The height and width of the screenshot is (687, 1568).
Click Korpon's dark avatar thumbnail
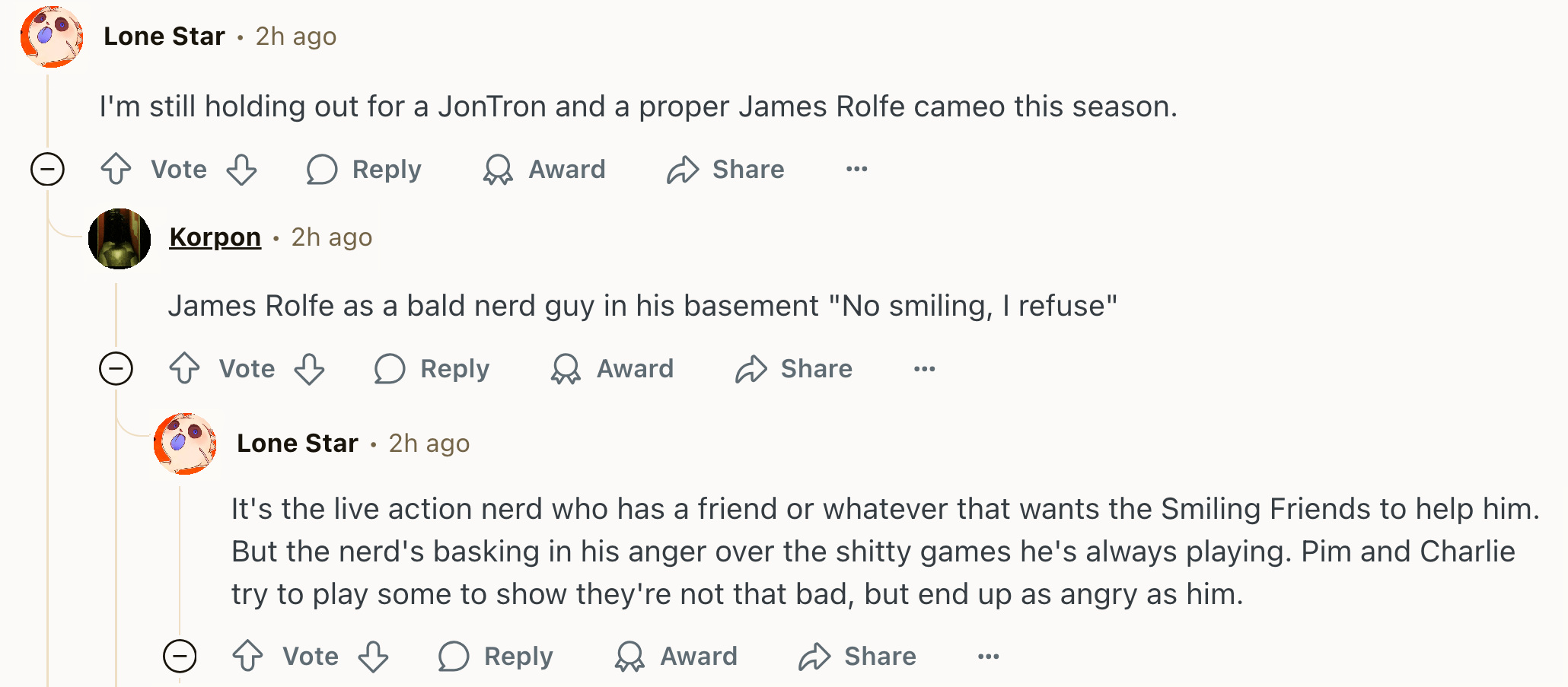click(x=120, y=238)
